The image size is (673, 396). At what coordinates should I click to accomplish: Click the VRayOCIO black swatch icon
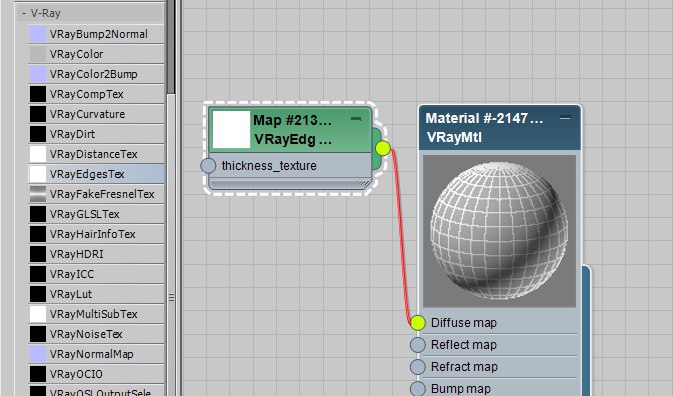38,374
